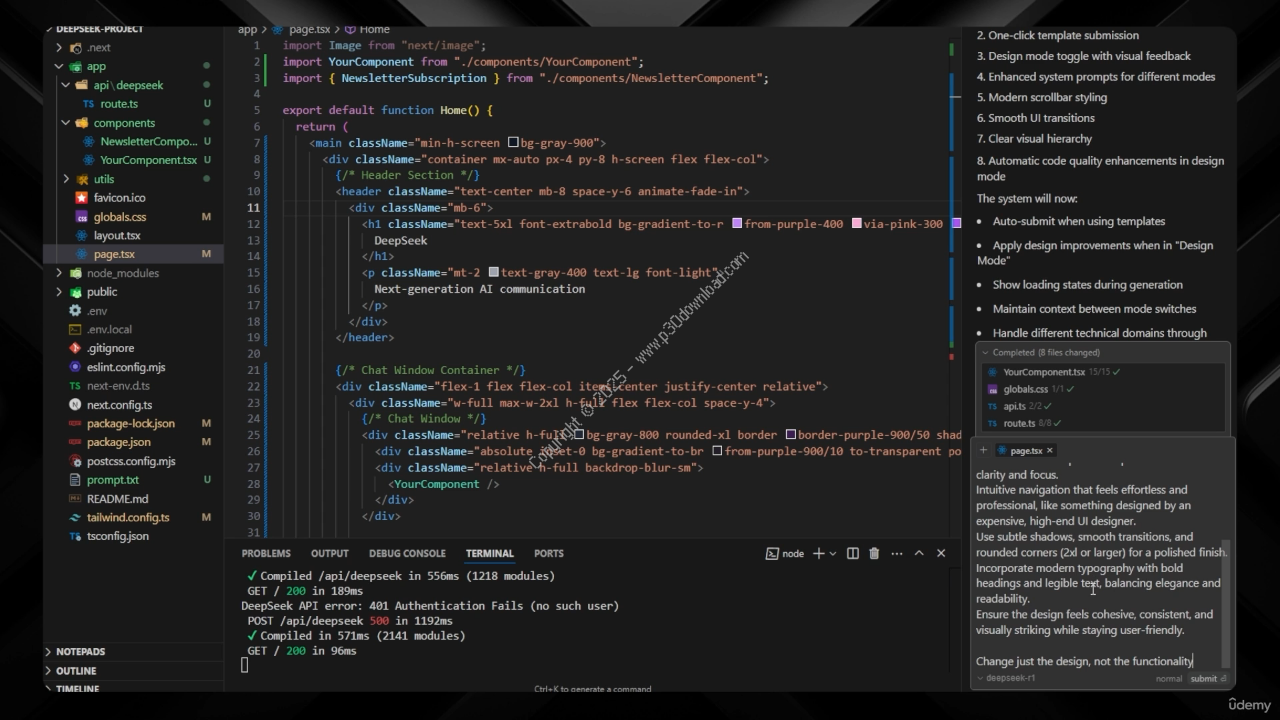
Task: Open the DEBUG CONSOLE tab
Action: pyautogui.click(x=407, y=553)
